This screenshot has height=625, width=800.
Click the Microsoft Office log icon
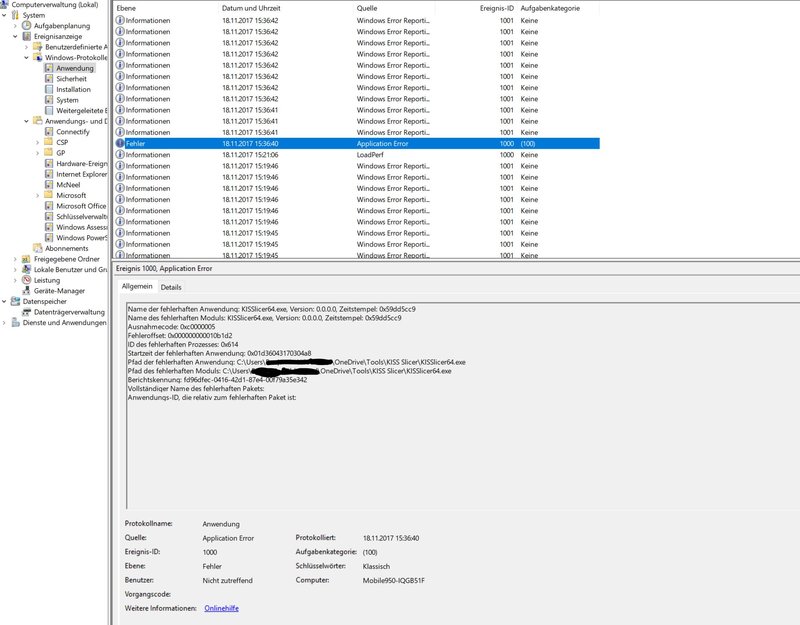(49, 206)
